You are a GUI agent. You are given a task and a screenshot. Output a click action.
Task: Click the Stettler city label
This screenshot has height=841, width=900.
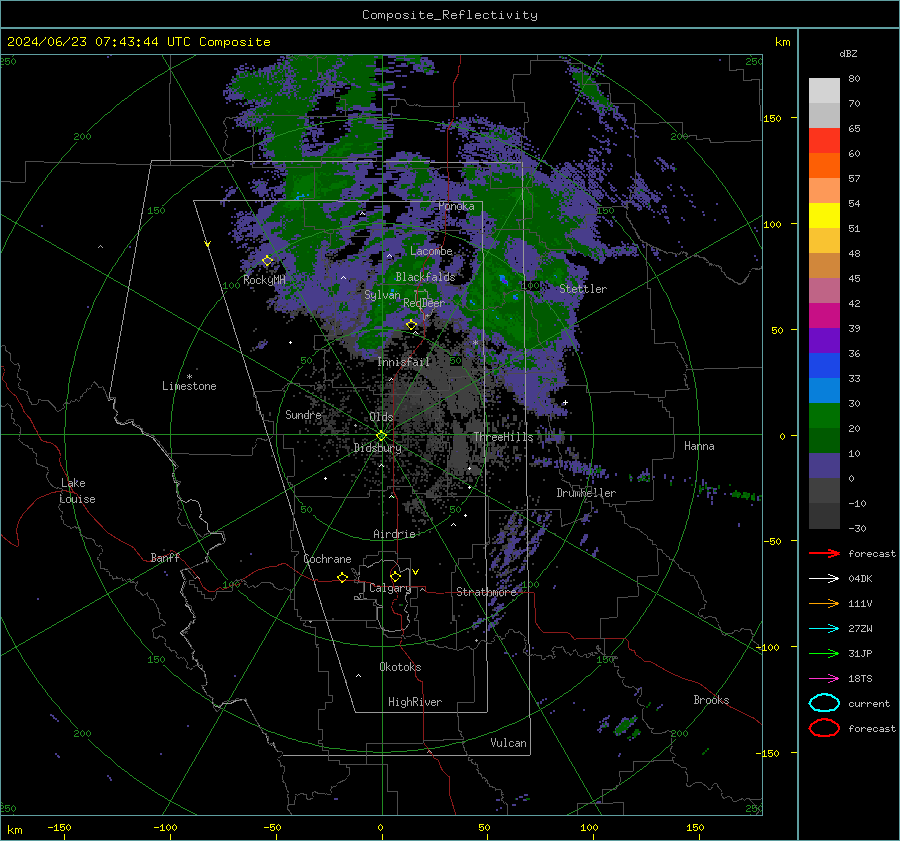pyautogui.click(x=583, y=289)
